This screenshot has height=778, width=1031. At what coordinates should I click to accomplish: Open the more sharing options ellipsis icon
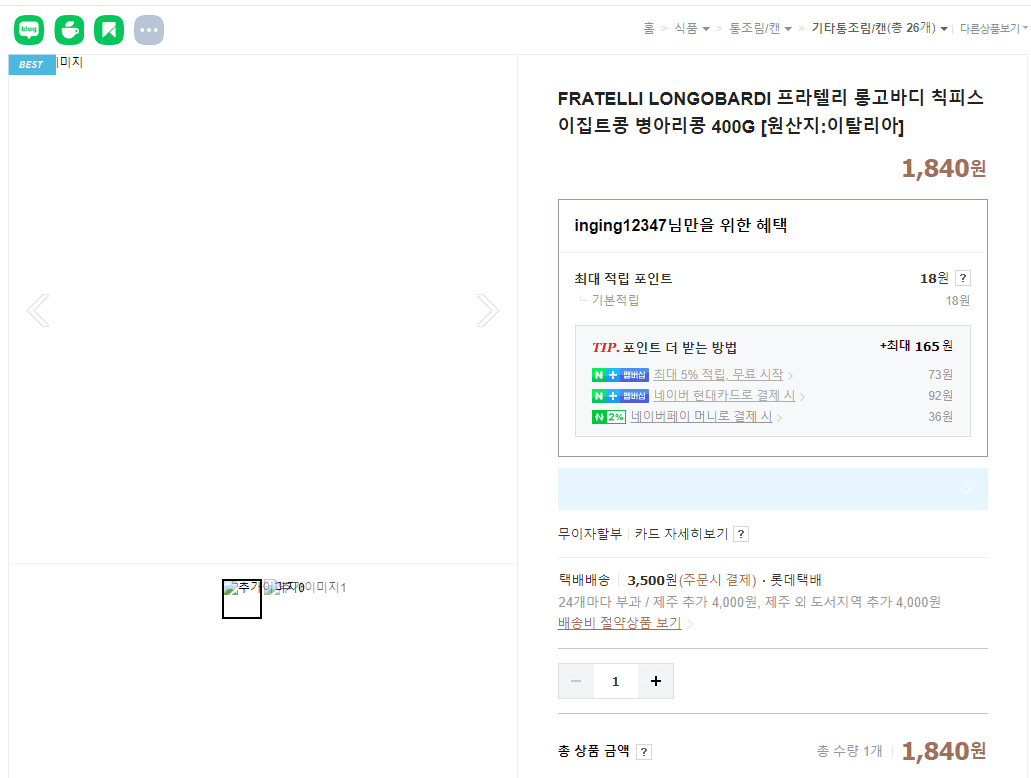[x=148, y=29]
